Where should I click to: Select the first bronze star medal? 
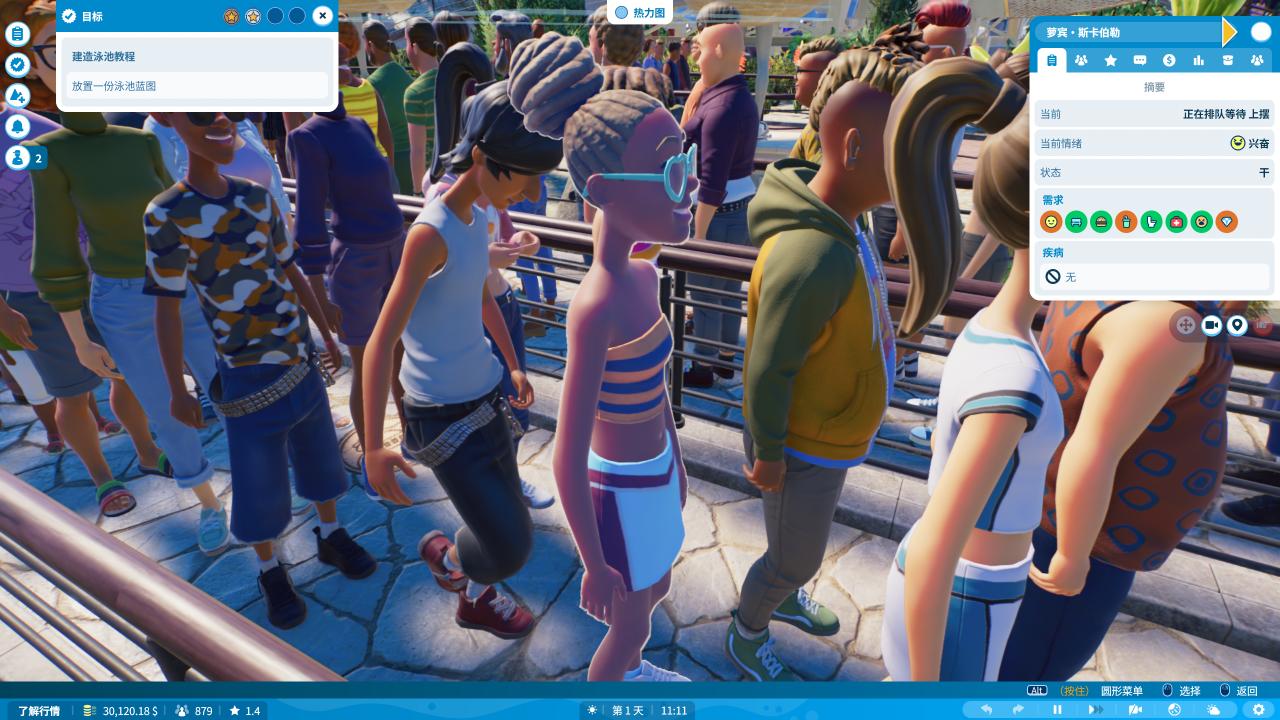231,16
